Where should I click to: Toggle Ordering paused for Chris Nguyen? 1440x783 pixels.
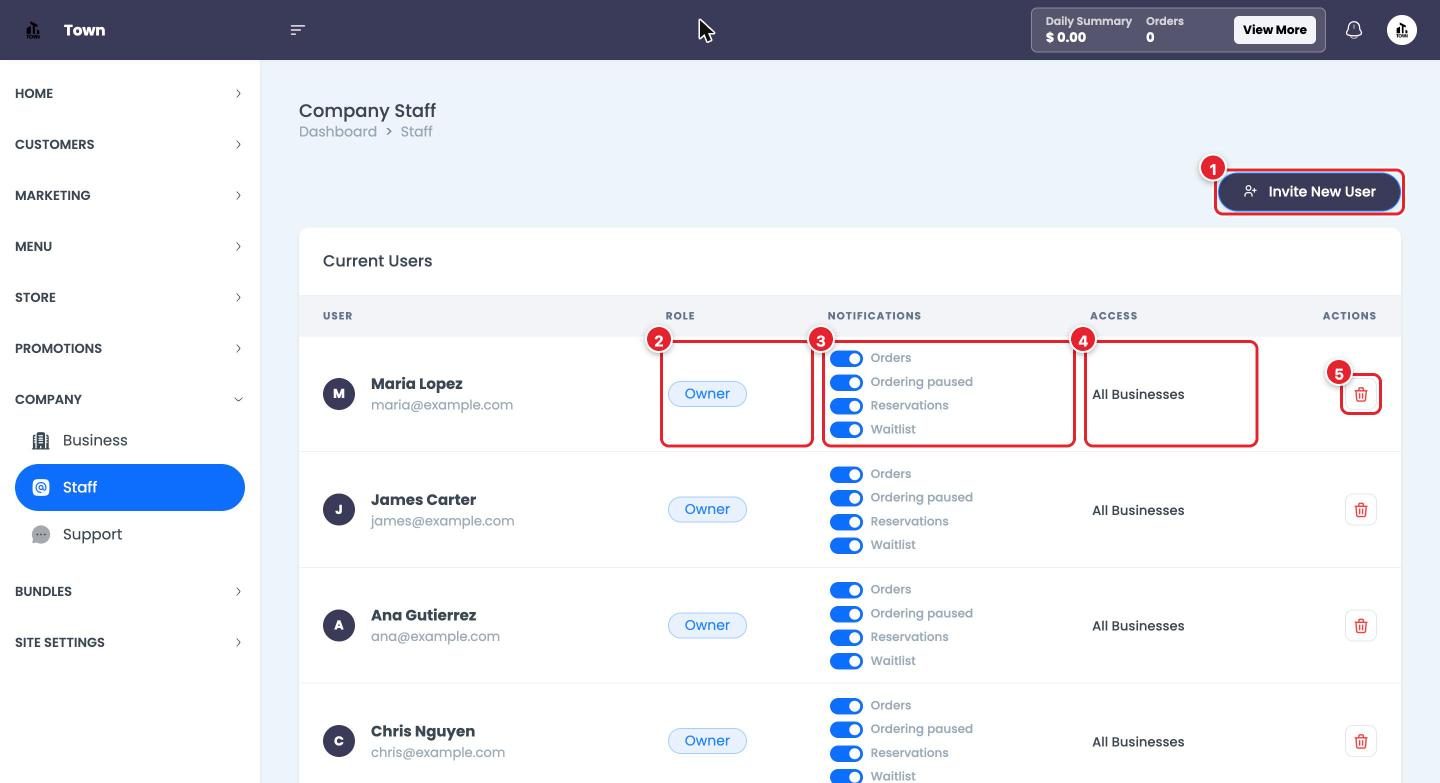pos(846,730)
